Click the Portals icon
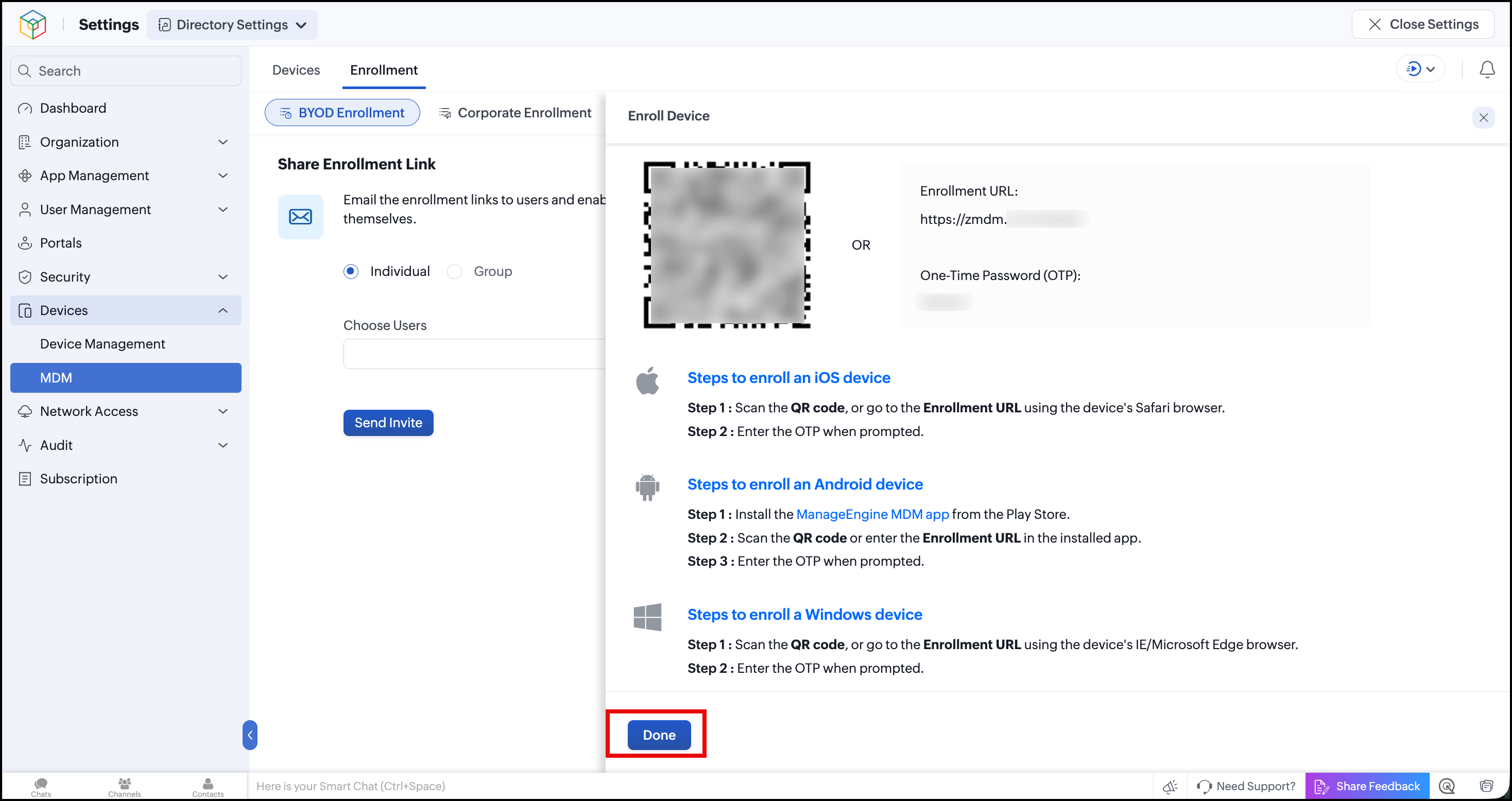The width and height of the screenshot is (1512, 801). click(25, 243)
